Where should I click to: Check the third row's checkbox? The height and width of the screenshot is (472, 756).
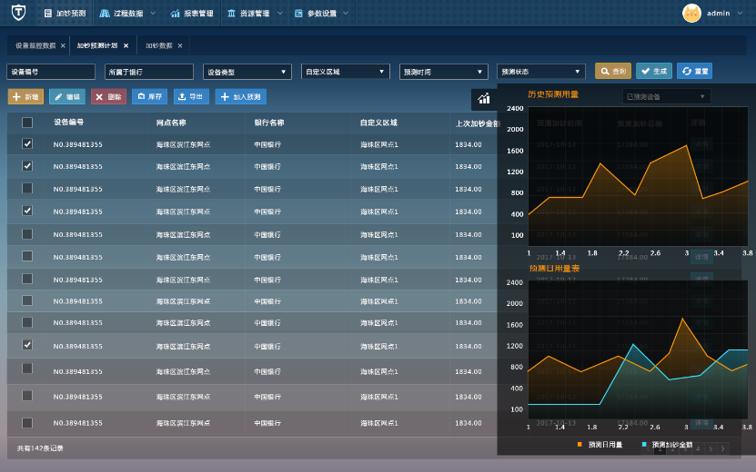tap(27, 189)
